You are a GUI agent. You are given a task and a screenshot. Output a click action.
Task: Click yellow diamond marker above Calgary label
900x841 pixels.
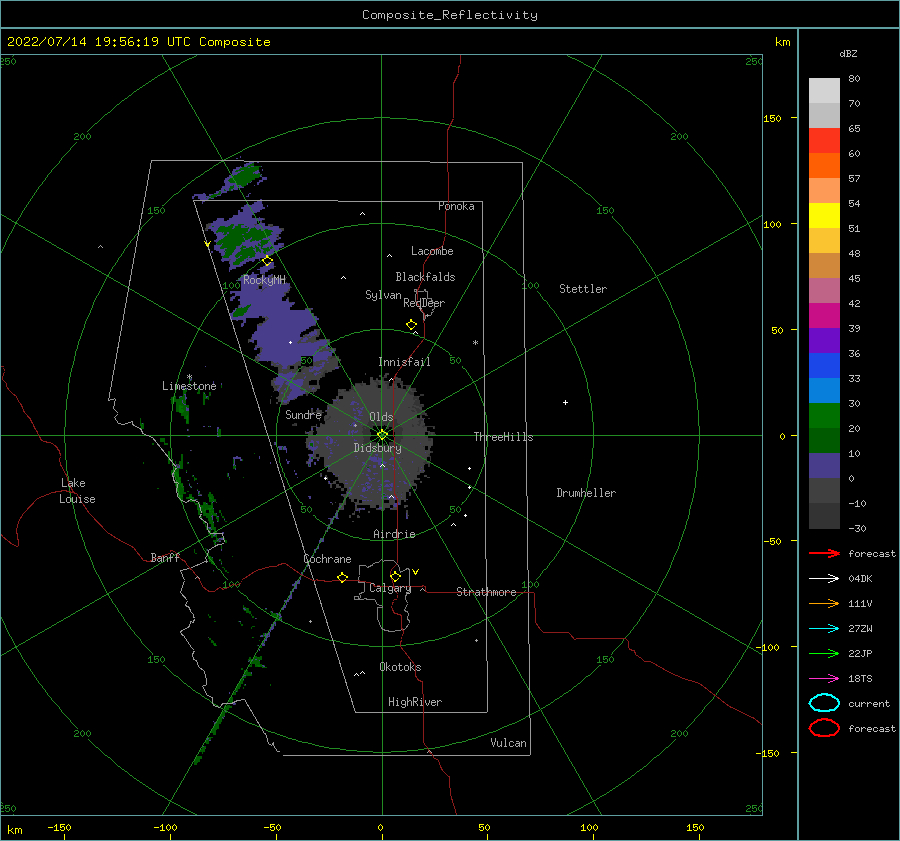coord(395,576)
